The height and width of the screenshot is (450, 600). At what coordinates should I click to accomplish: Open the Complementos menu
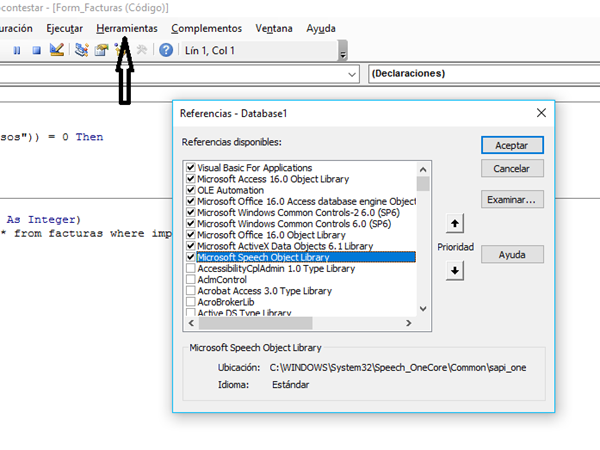[206, 29]
